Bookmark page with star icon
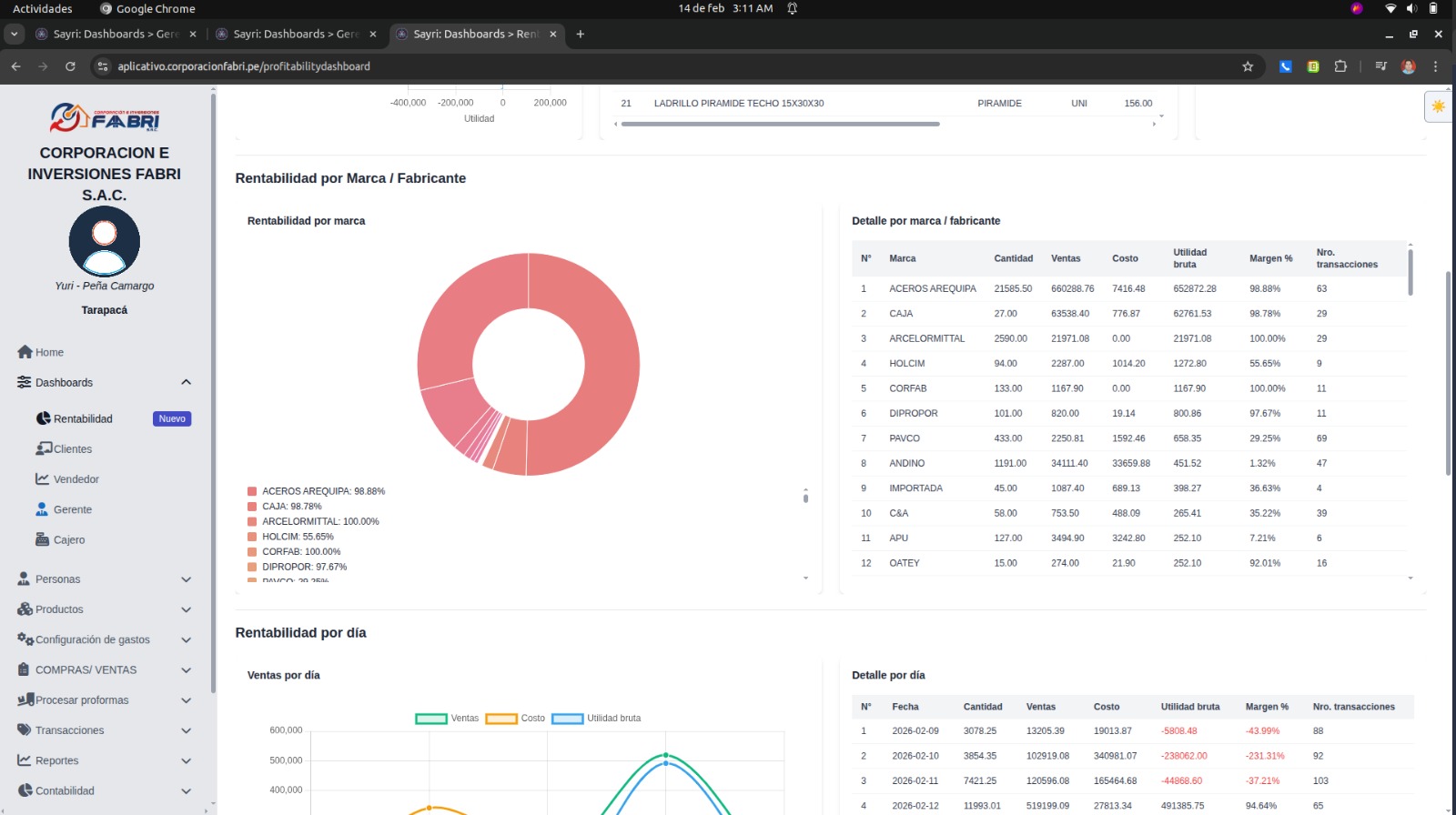This screenshot has height=815, width=1456. [1248, 66]
